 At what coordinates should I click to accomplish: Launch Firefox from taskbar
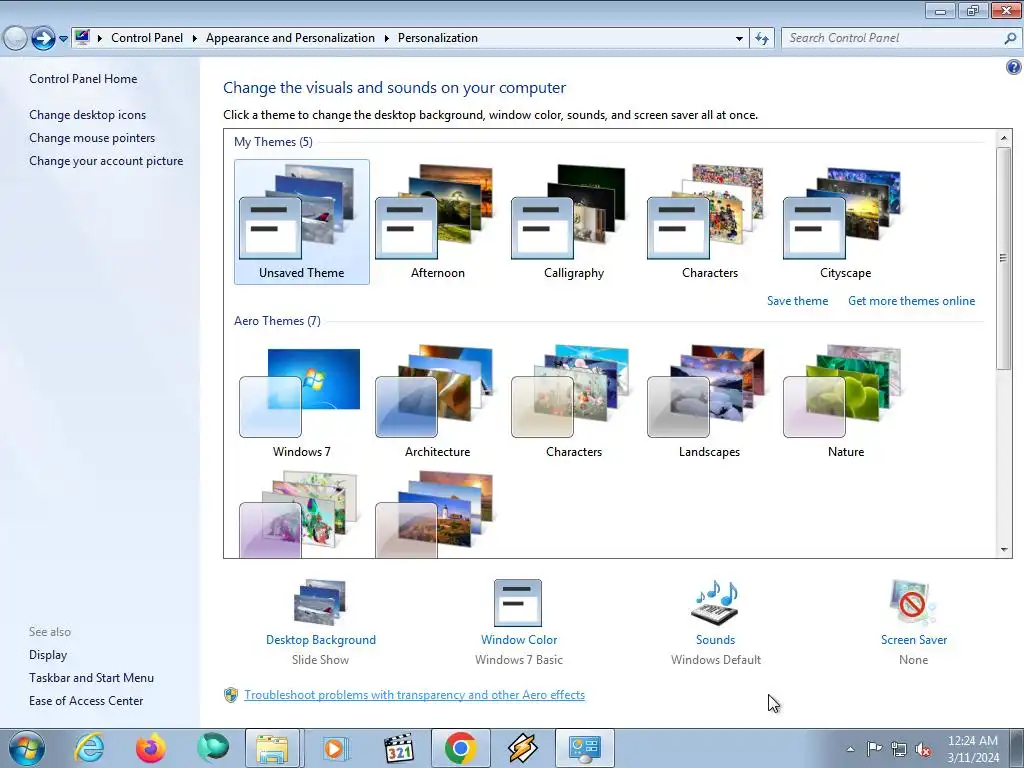[x=150, y=748]
